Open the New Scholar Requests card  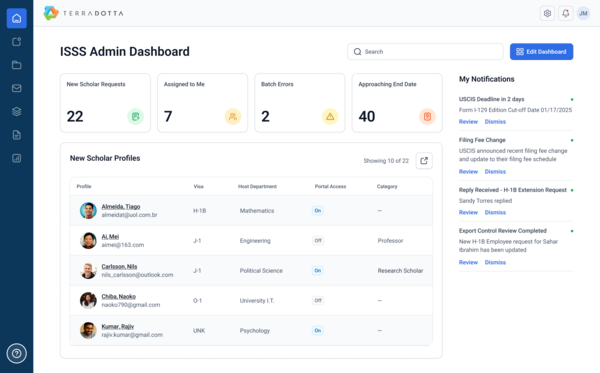point(105,103)
